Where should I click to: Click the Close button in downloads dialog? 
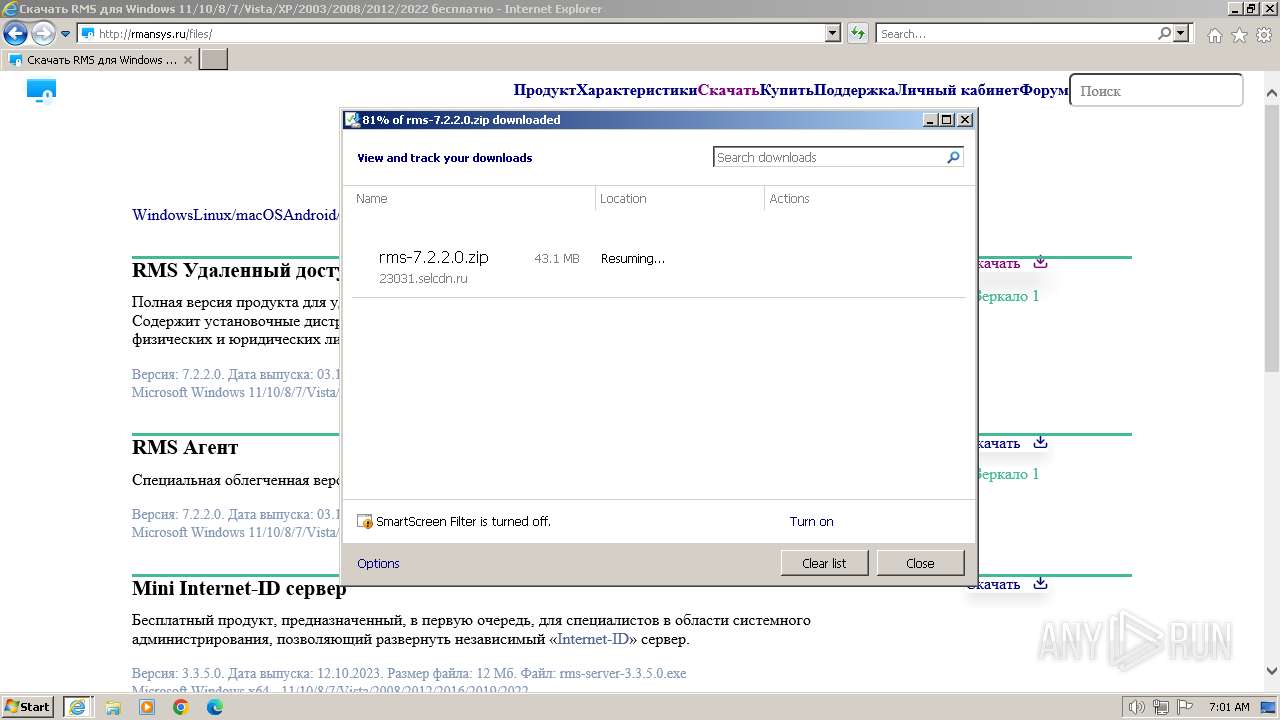(920, 563)
